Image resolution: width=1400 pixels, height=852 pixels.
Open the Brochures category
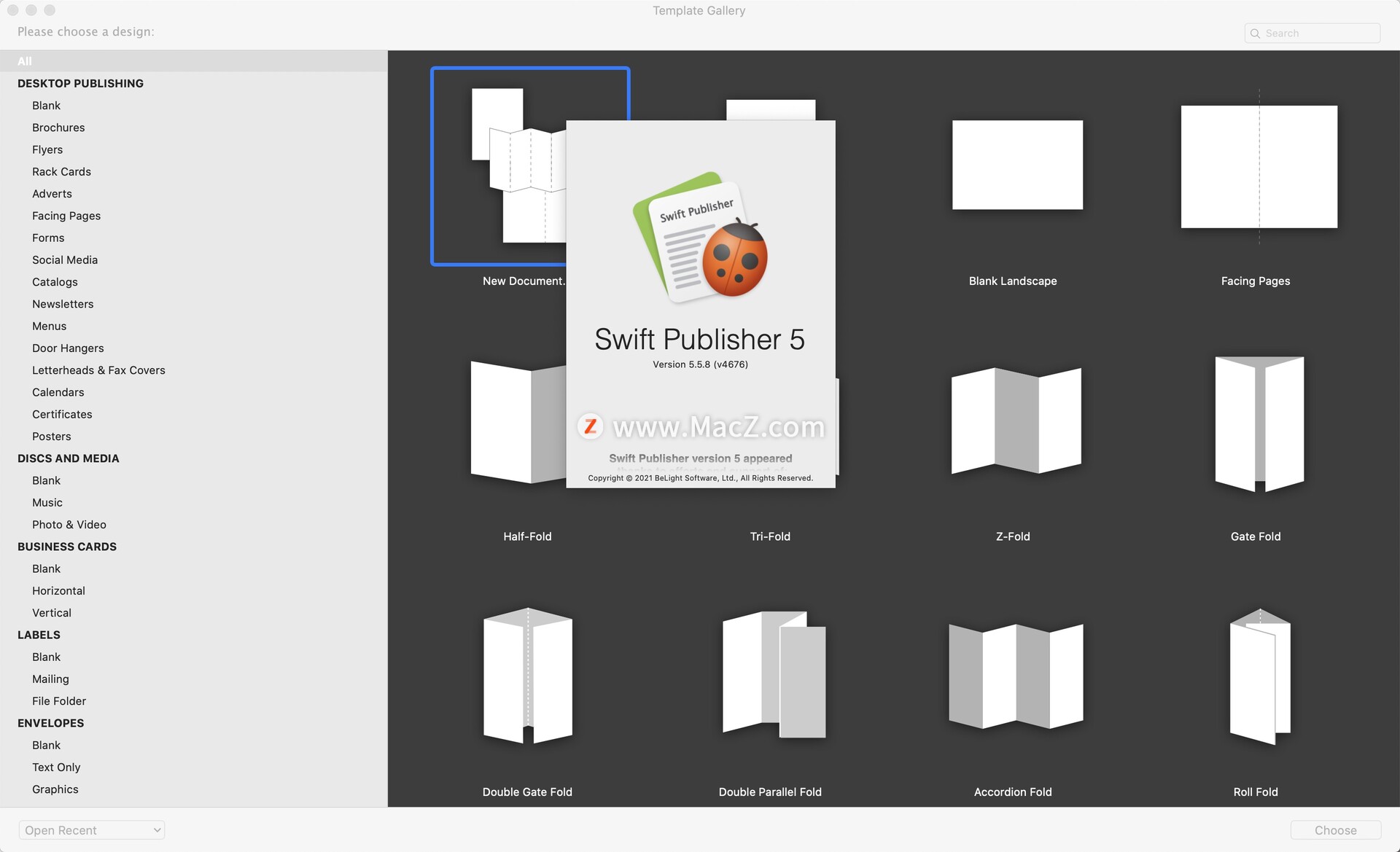tap(58, 128)
